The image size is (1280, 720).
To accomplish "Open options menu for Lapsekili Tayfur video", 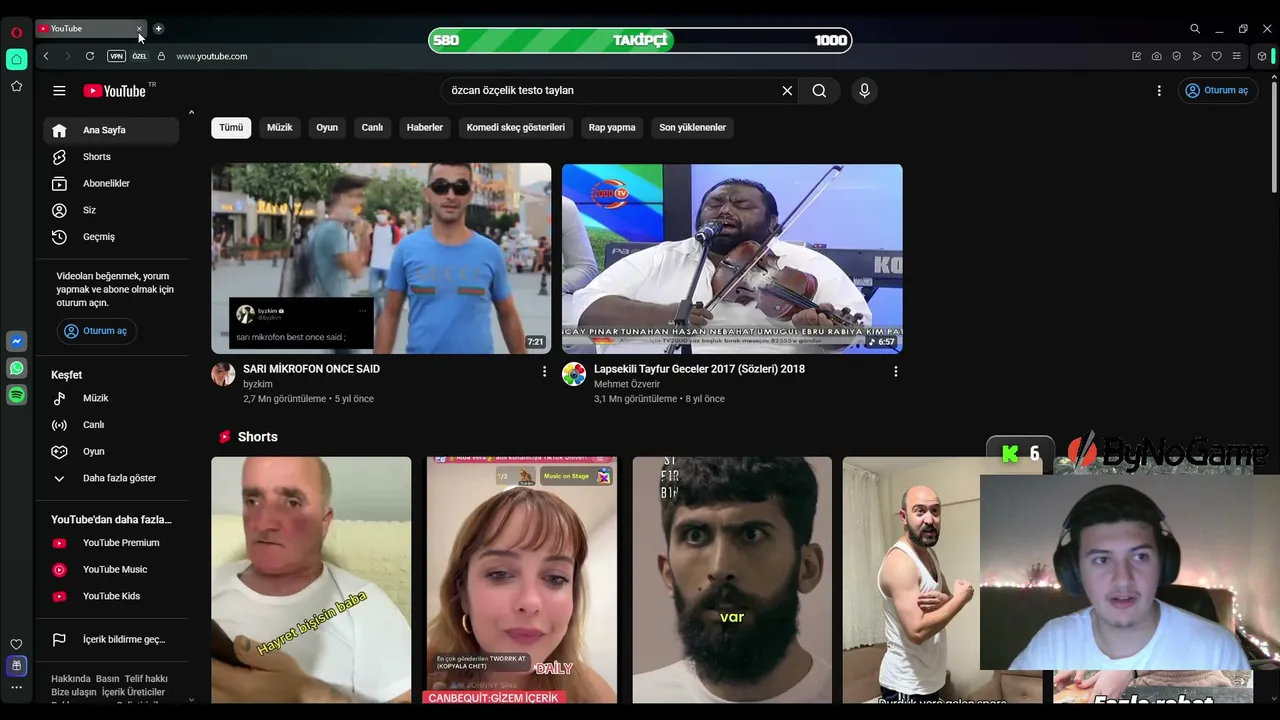I will pos(895,371).
